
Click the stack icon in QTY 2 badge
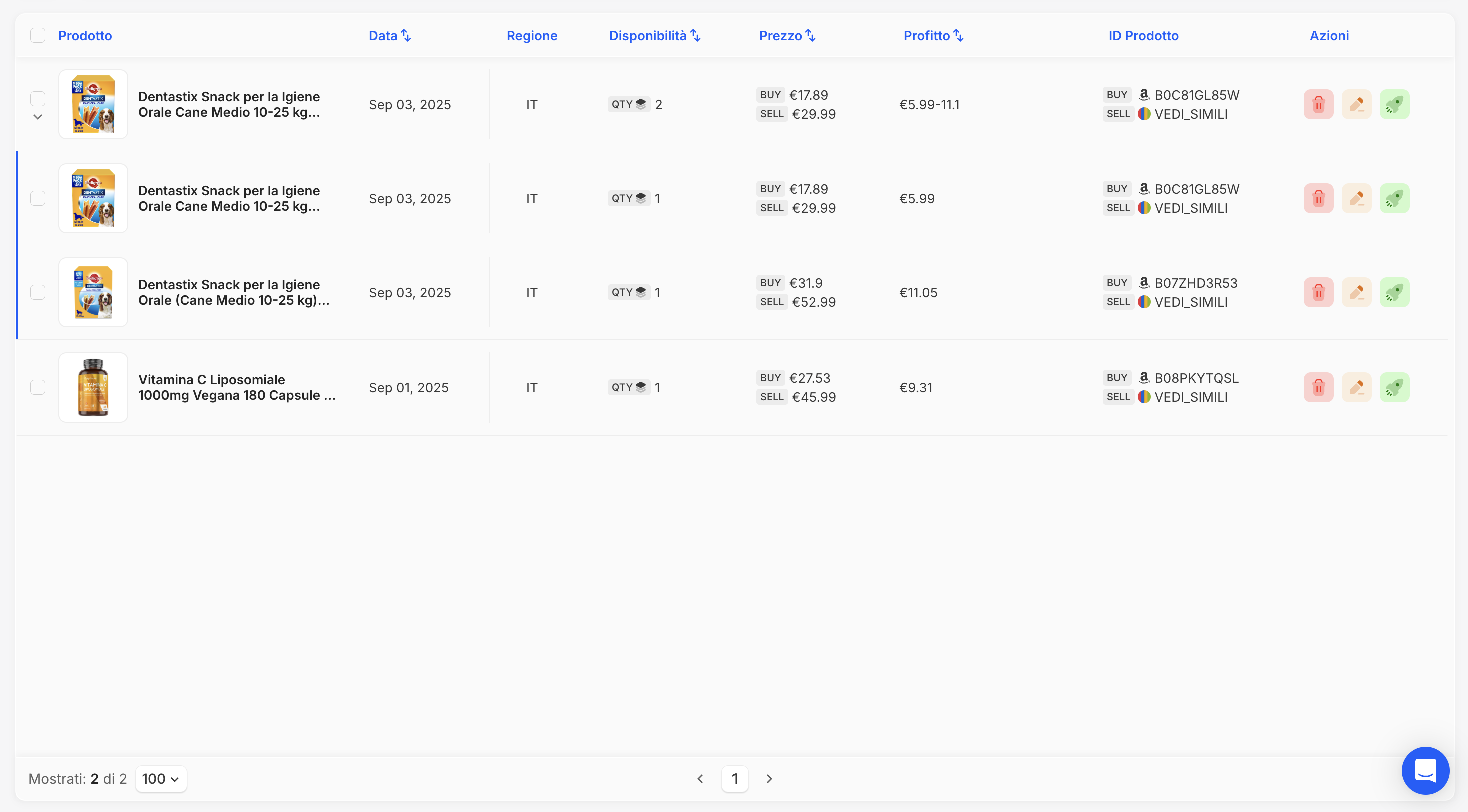(x=640, y=104)
